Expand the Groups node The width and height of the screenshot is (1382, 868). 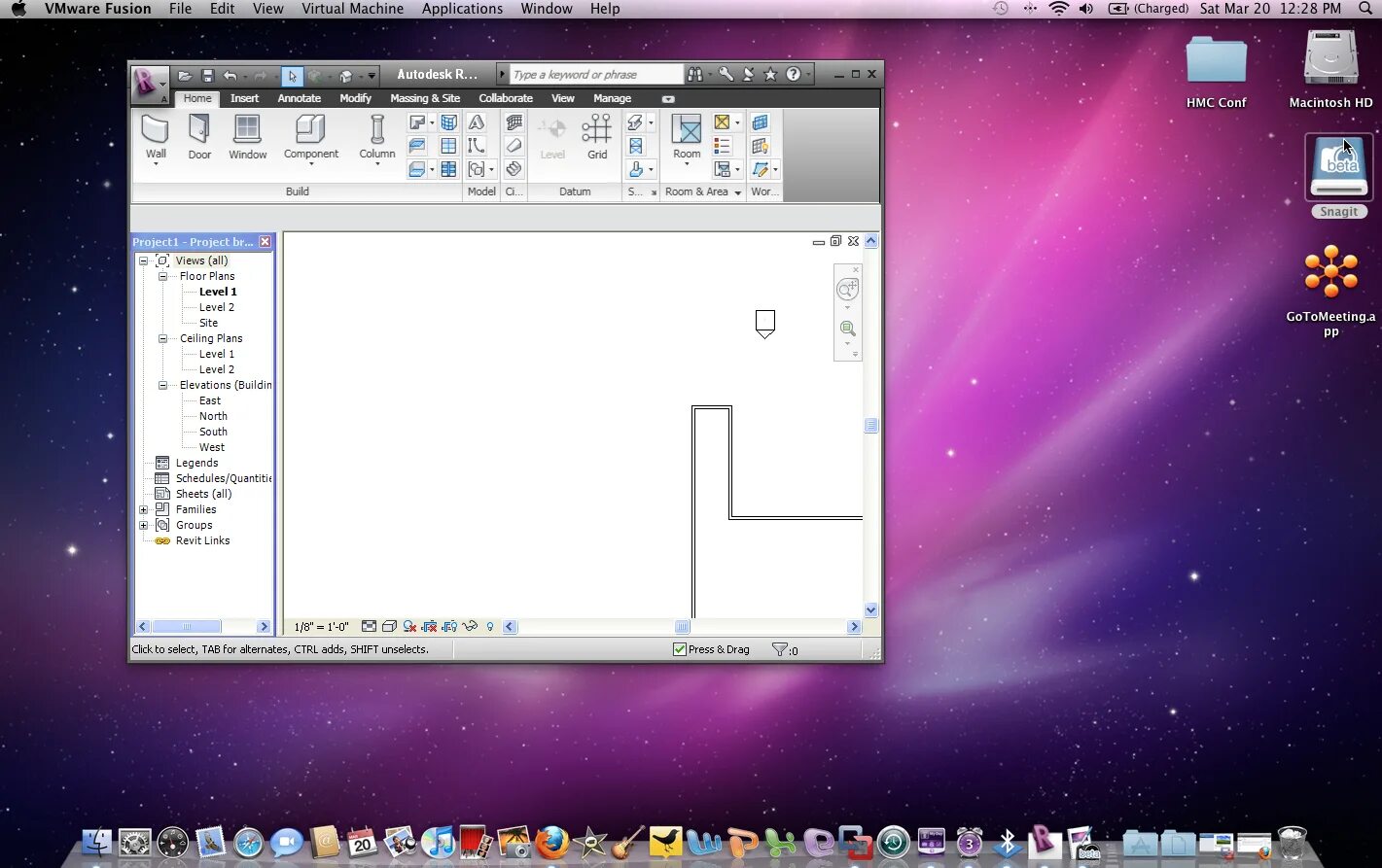(143, 525)
